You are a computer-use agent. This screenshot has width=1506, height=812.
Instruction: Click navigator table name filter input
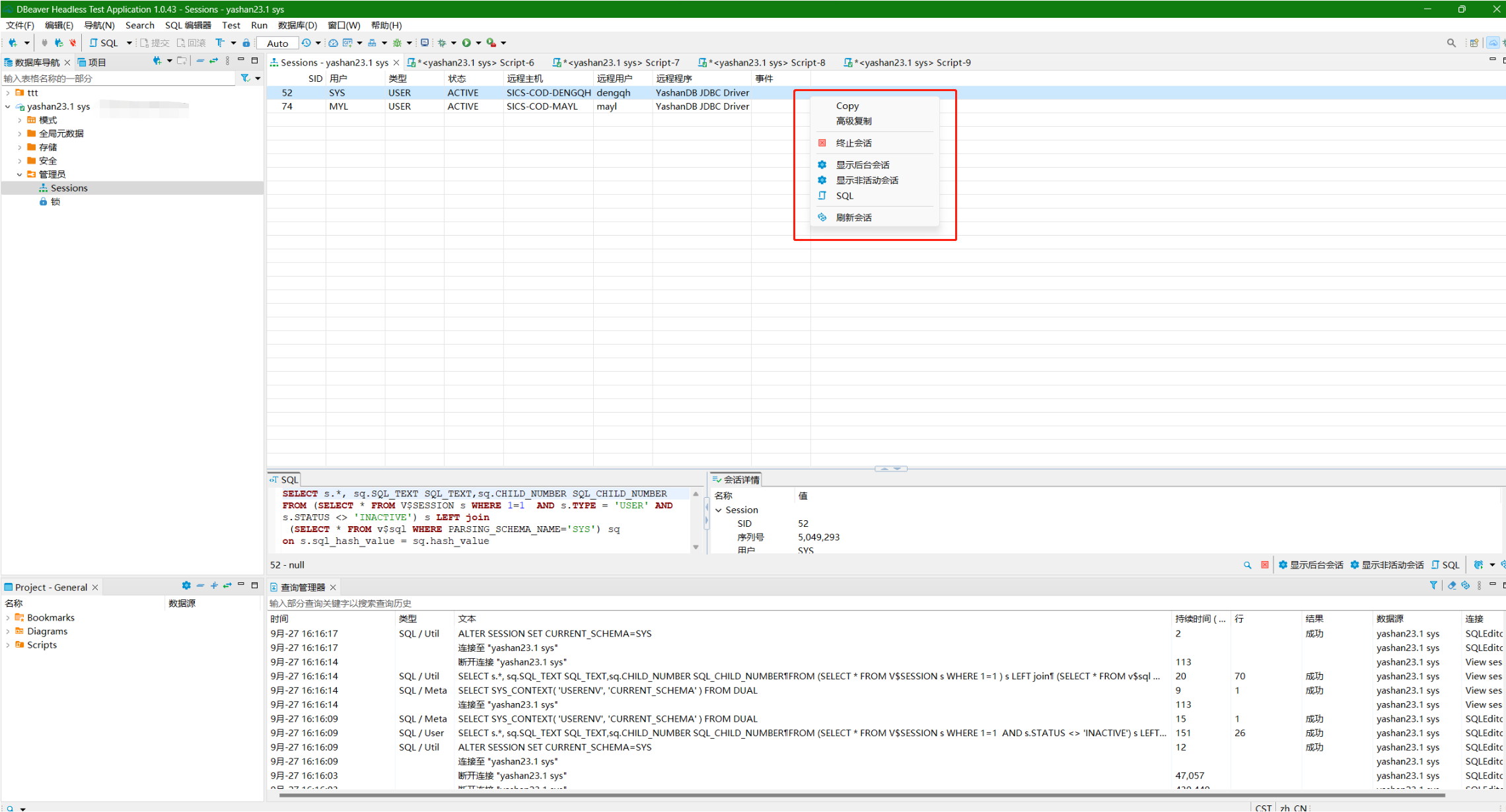pos(119,79)
